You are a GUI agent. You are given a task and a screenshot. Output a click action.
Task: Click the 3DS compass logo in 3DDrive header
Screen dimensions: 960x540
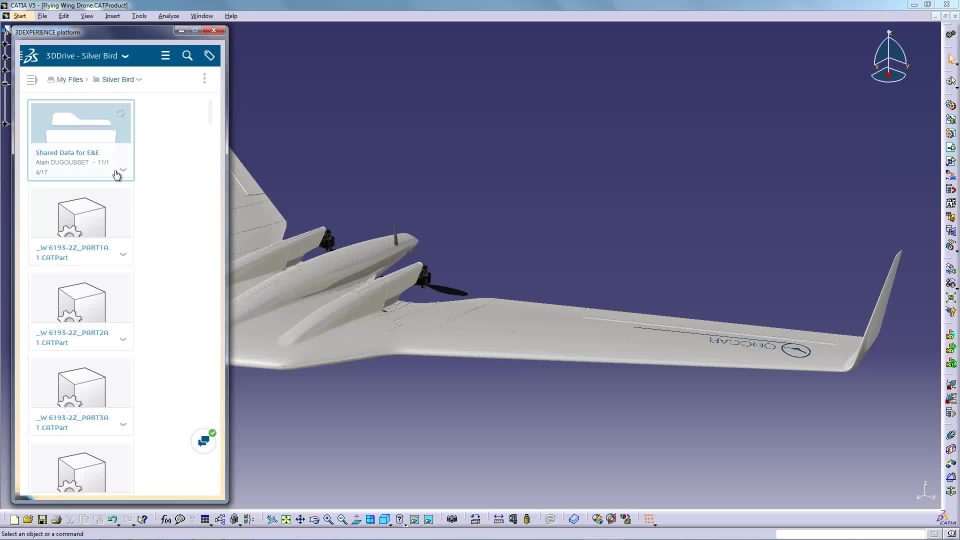pyautogui.click(x=30, y=56)
